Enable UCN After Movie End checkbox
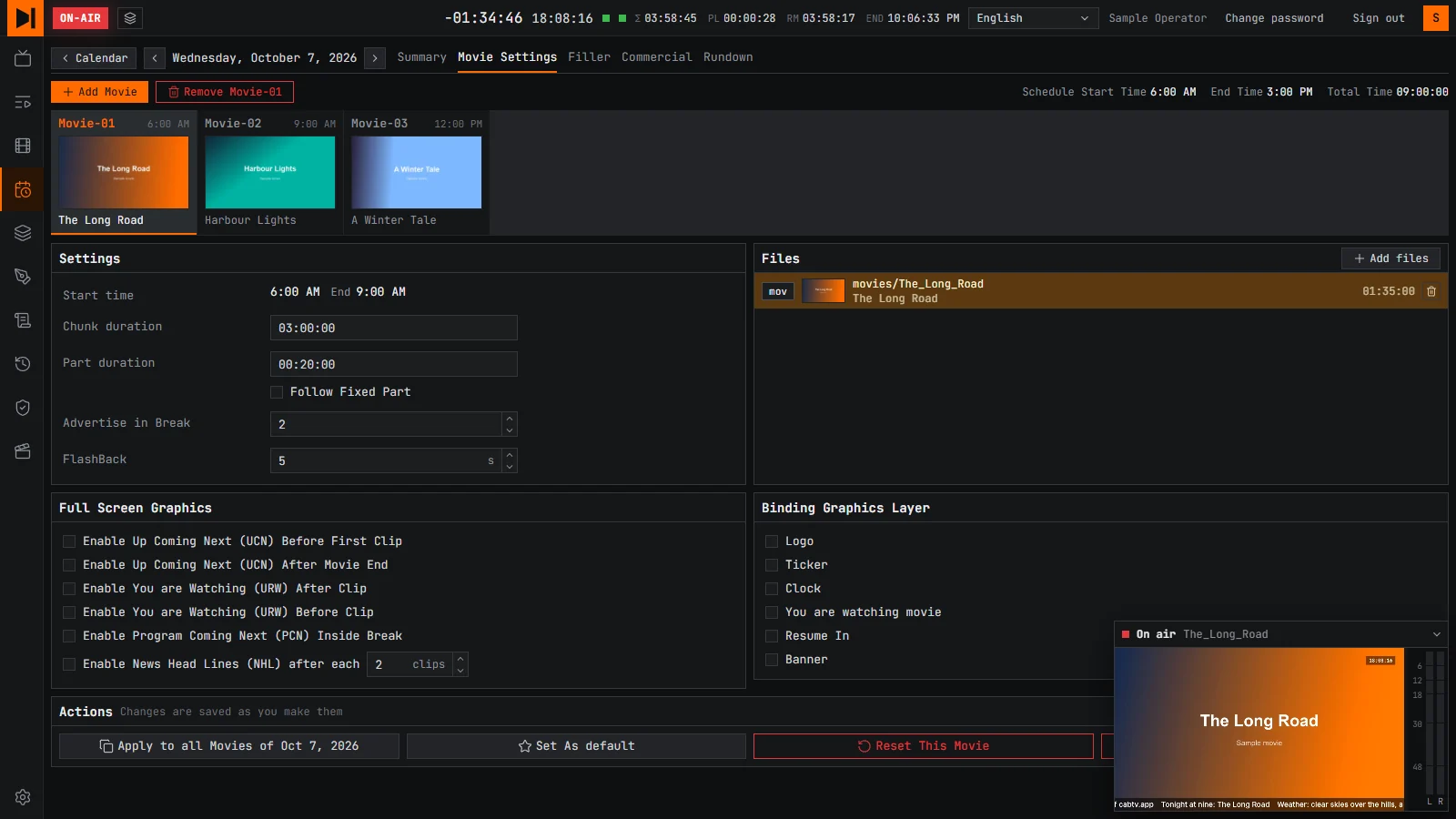 click(69, 565)
